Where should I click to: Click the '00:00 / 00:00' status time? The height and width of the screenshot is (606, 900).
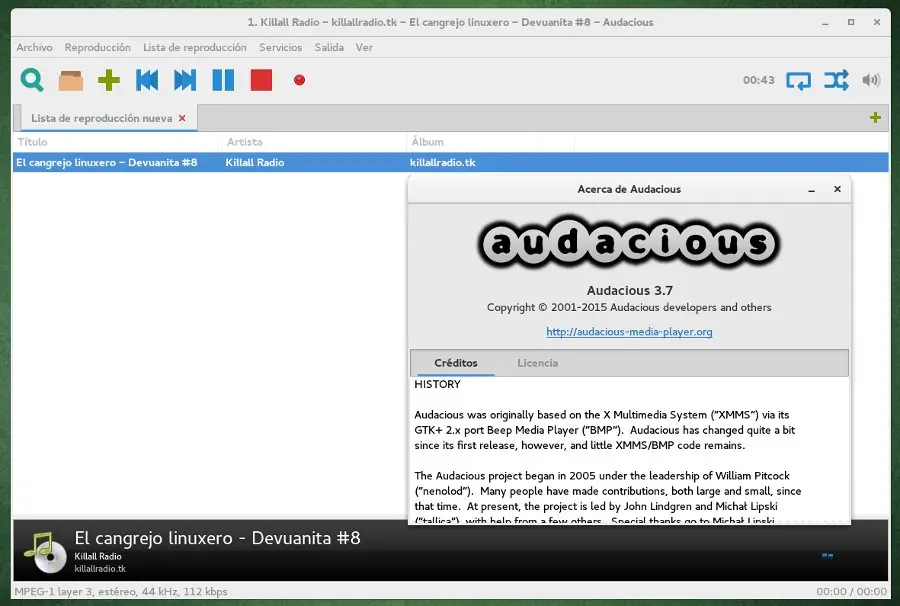(x=851, y=592)
